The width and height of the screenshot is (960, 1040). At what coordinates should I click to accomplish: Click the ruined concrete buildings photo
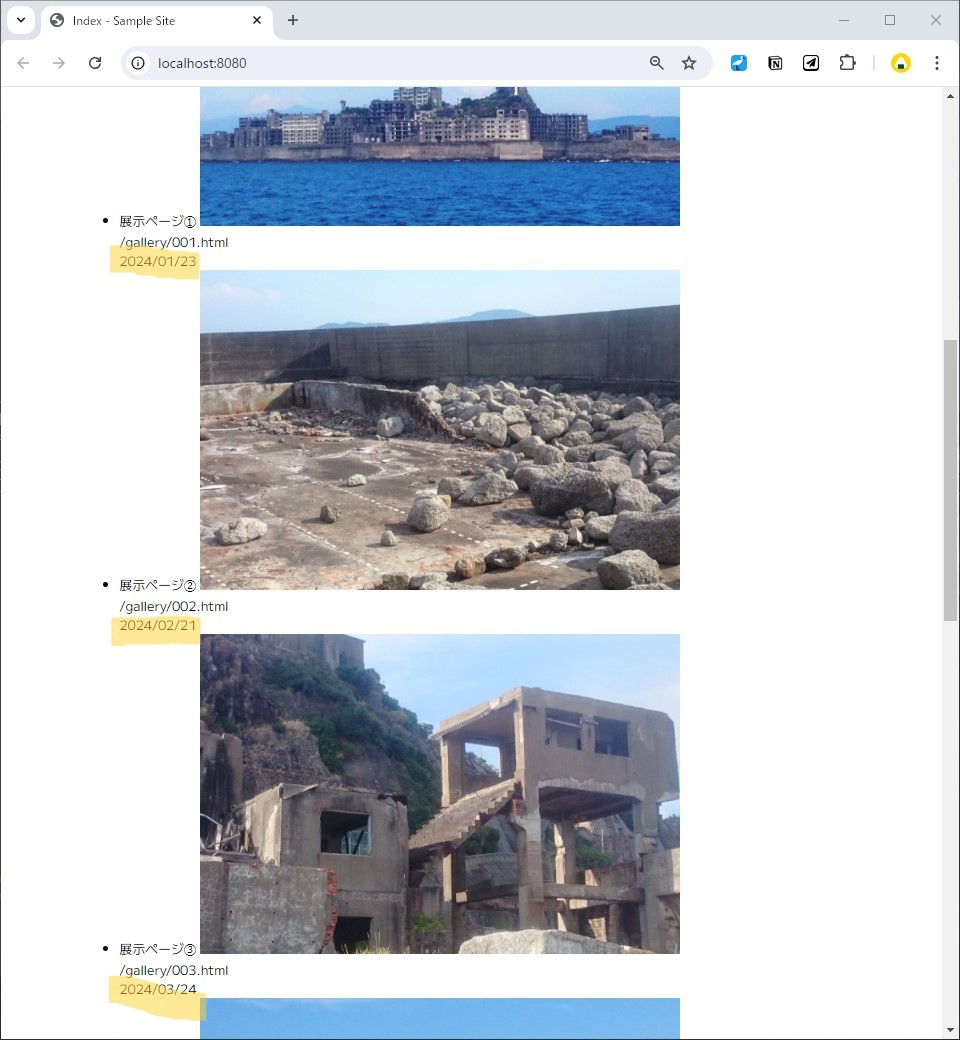click(x=440, y=794)
